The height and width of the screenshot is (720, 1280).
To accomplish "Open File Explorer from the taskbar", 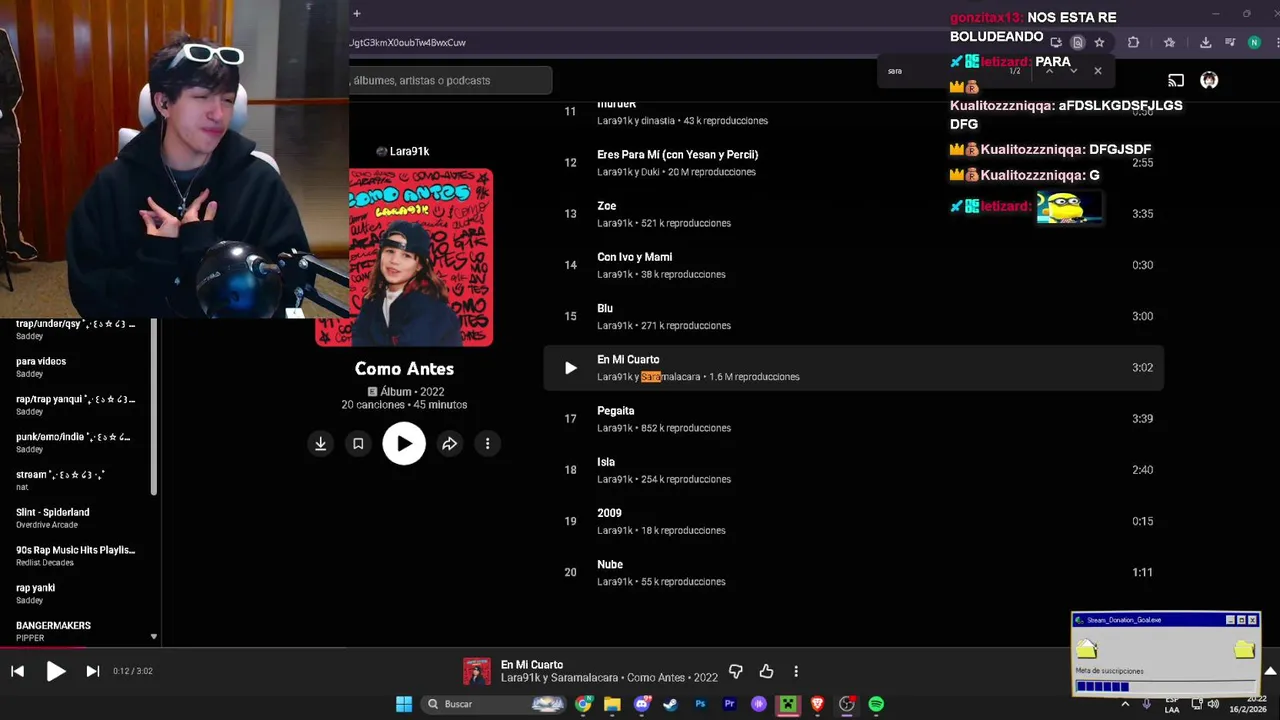I will click(x=612, y=704).
